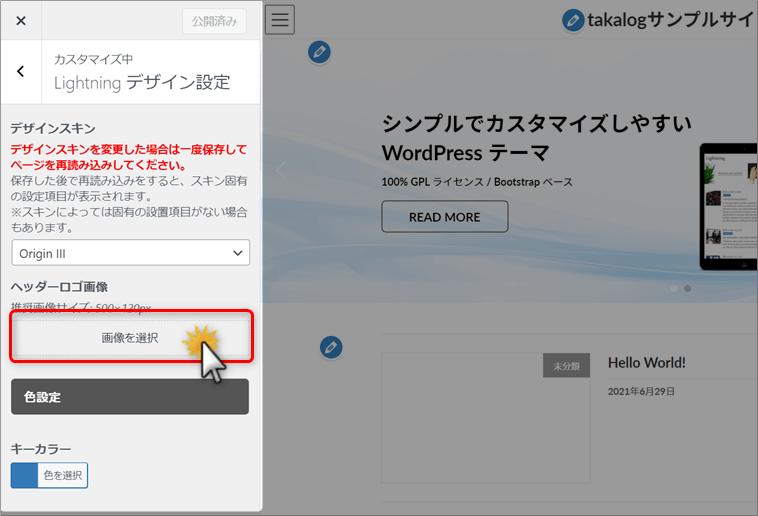This screenshot has width=758, height=516.
Task: Click the blue key color swatch
Action: pos(24,476)
